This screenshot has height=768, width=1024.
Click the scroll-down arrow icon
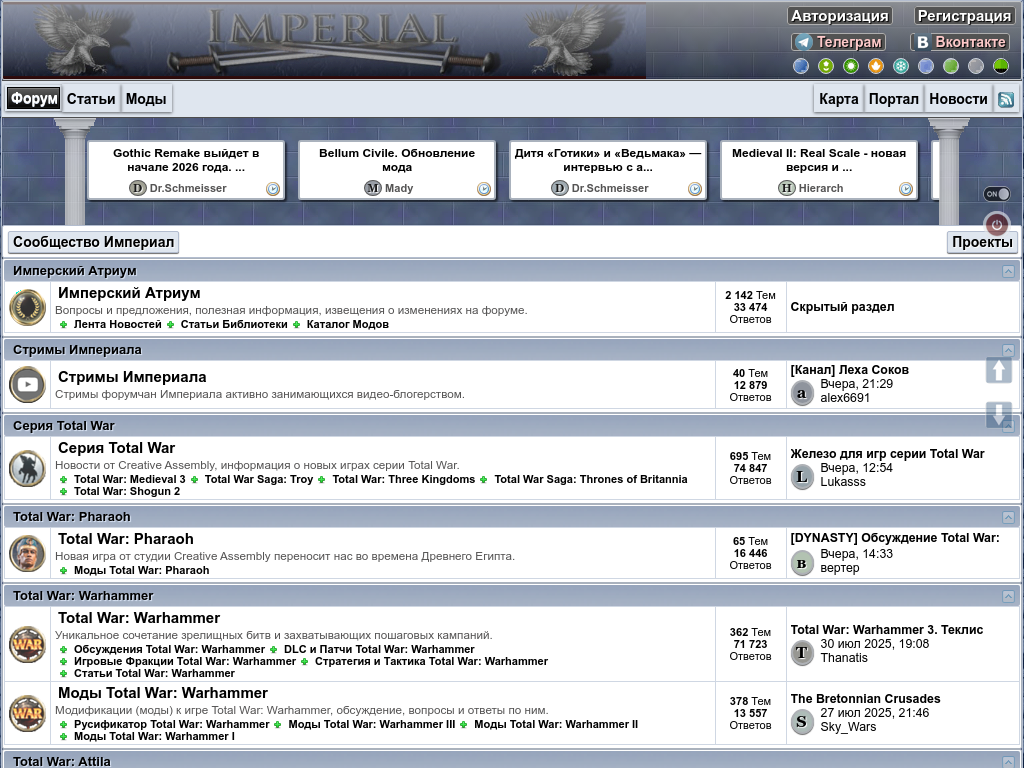coord(999,414)
